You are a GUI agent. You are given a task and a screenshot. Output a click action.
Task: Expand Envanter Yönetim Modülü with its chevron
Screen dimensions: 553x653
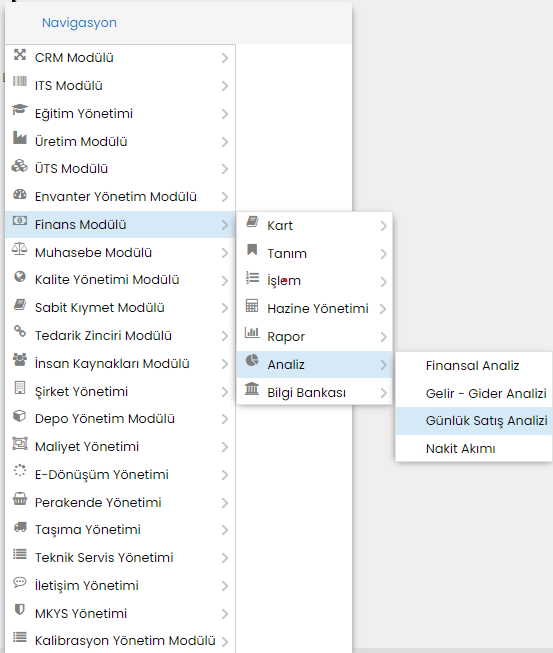pyautogui.click(x=225, y=197)
